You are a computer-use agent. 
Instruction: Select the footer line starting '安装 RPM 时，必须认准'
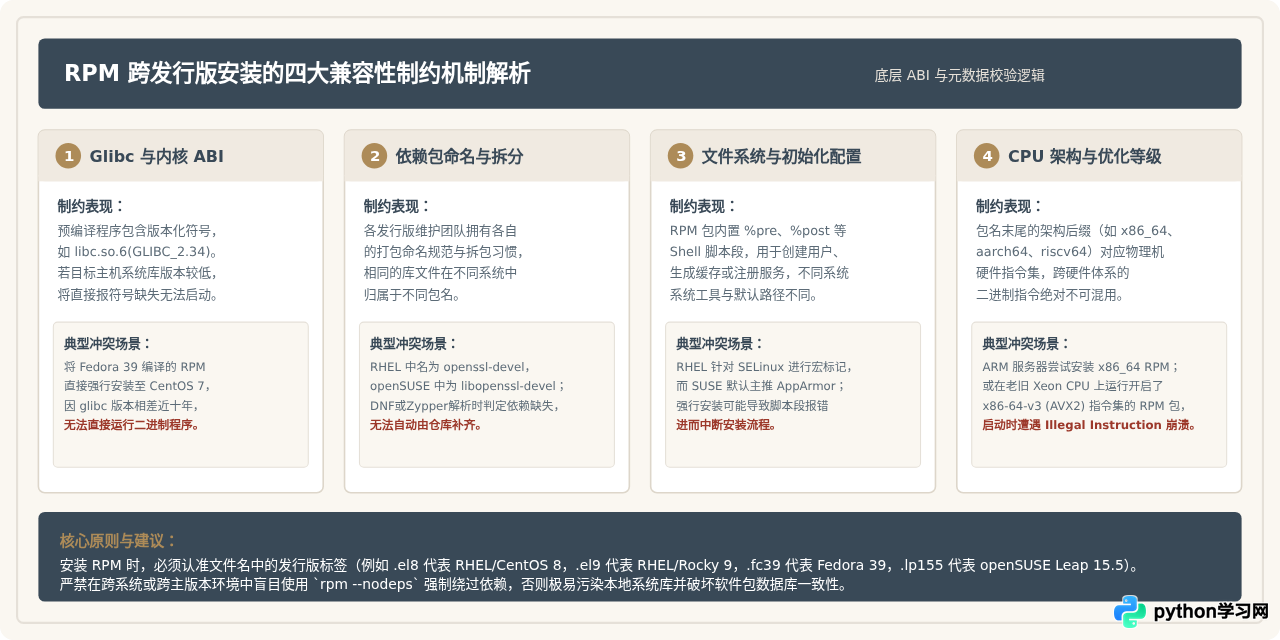coord(599,565)
